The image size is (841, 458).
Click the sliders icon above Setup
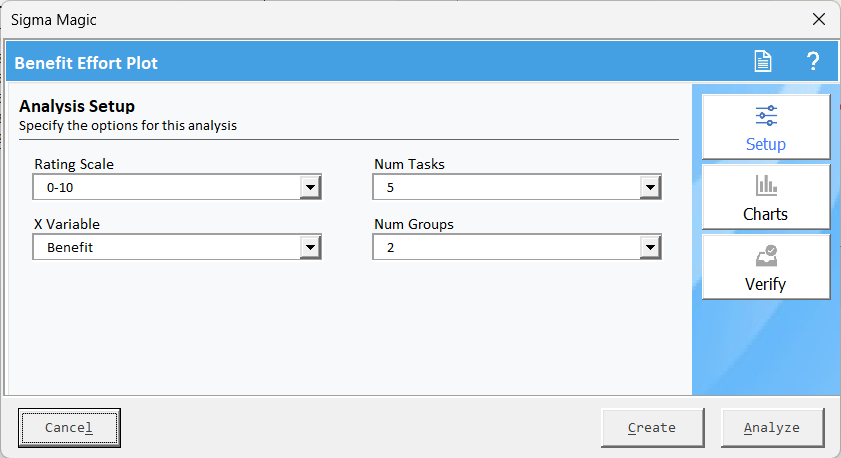(766, 115)
